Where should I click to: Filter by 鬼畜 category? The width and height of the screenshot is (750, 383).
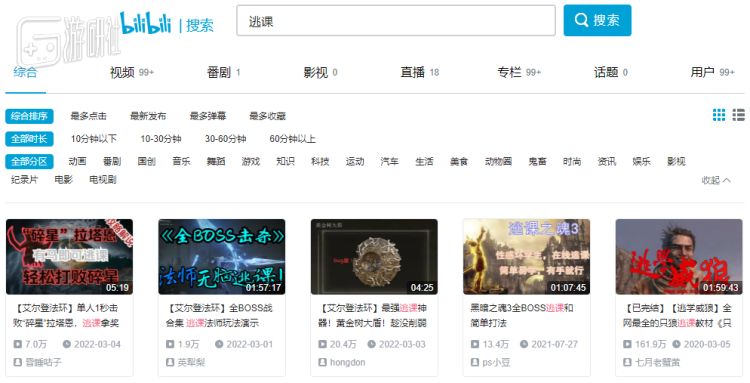tap(537, 162)
